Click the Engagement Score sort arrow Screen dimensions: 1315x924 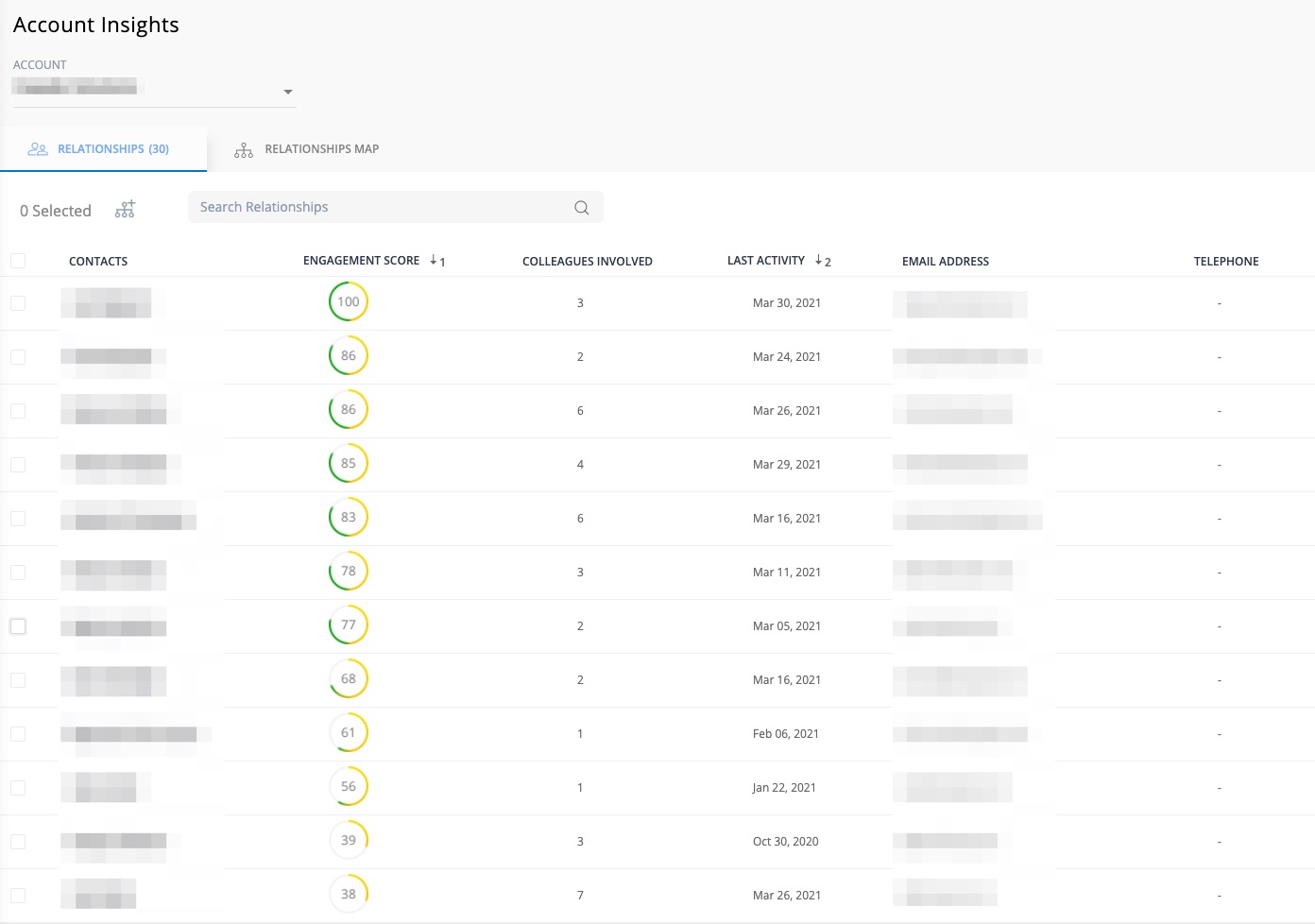434,261
